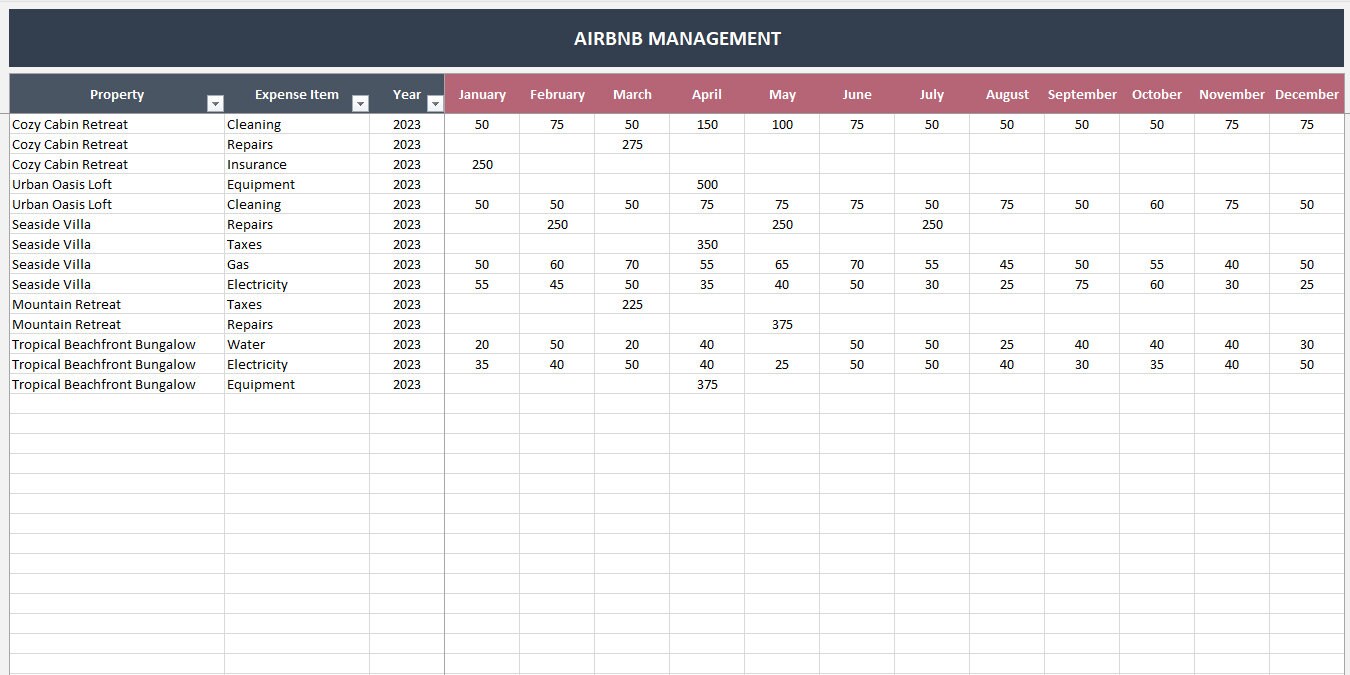Select the September column header
The width and height of the screenshot is (1350, 675).
(x=1082, y=94)
